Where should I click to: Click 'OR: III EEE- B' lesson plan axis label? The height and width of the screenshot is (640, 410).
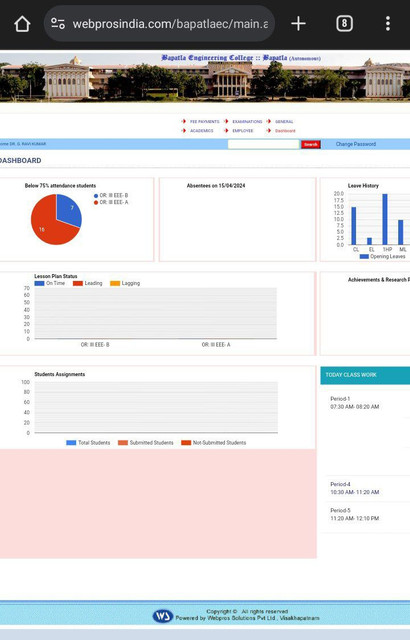point(95,345)
